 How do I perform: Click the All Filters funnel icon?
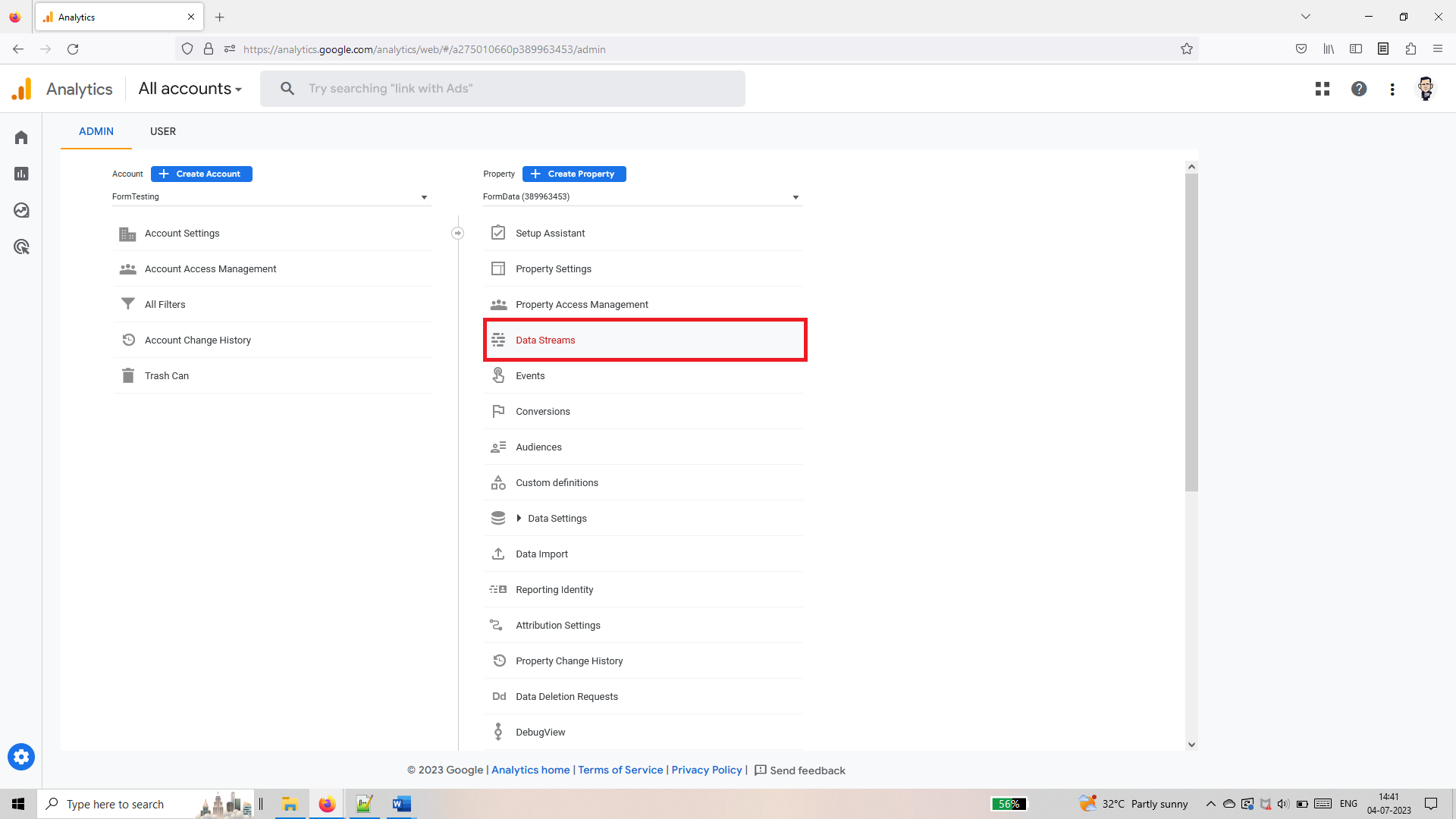click(127, 304)
